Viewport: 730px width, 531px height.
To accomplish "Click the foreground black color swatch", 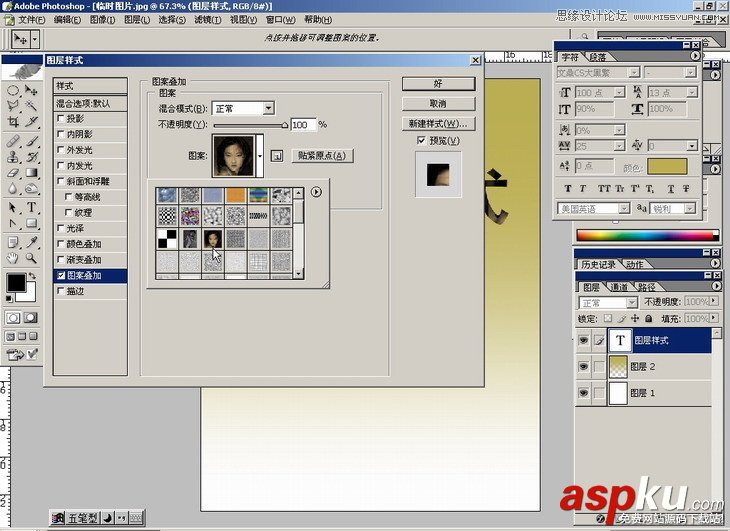I will [16, 283].
